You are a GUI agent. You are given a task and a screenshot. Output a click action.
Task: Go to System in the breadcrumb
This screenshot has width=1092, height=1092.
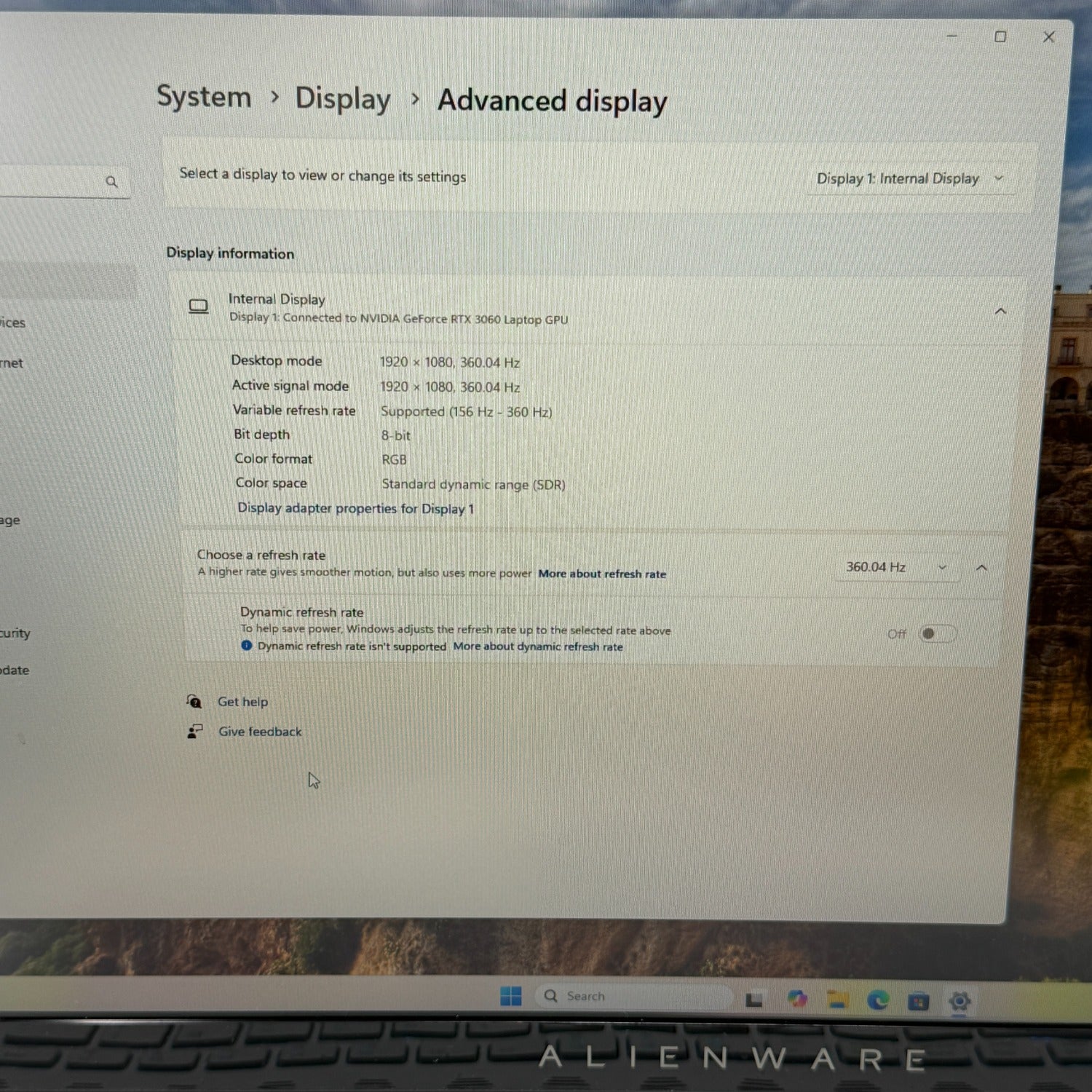(x=204, y=97)
